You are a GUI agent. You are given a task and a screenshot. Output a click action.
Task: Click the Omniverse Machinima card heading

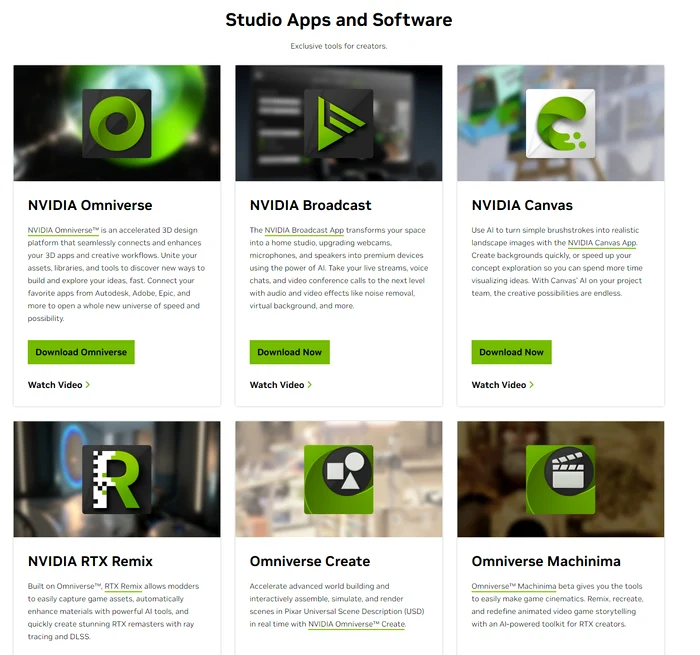(x=546, y=561)
